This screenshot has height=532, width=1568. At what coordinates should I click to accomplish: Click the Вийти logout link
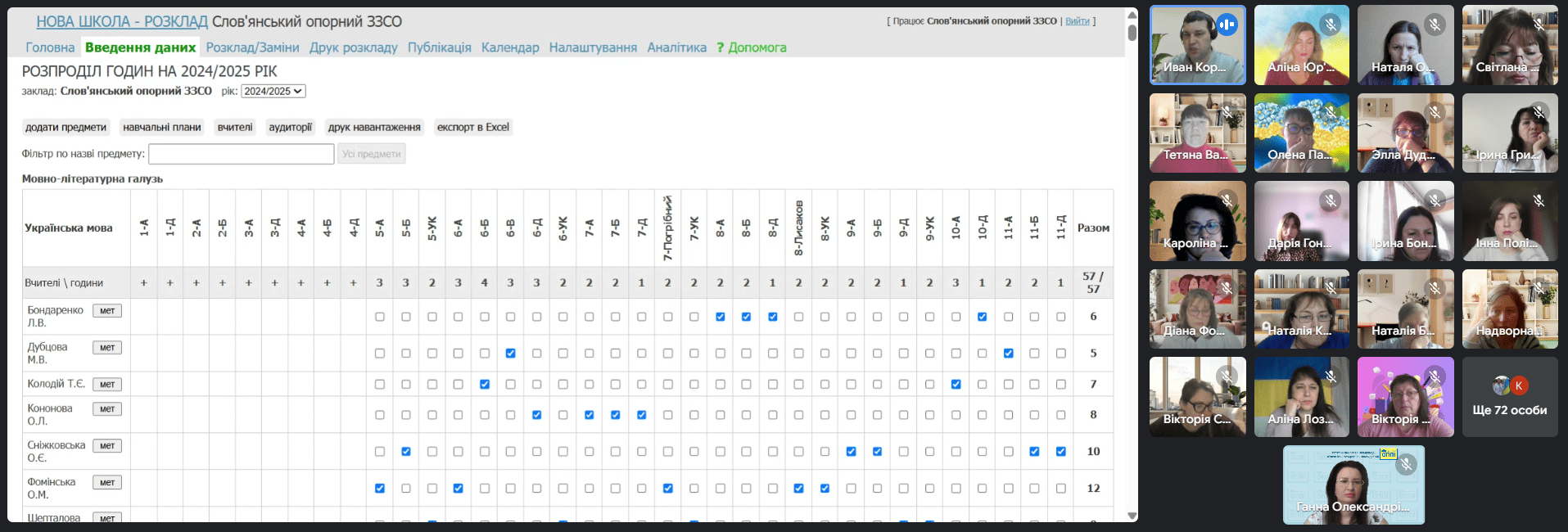1077,21
